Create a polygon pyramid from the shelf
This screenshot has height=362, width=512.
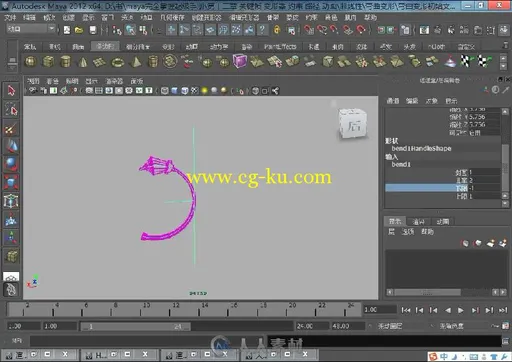coord(135,62)
